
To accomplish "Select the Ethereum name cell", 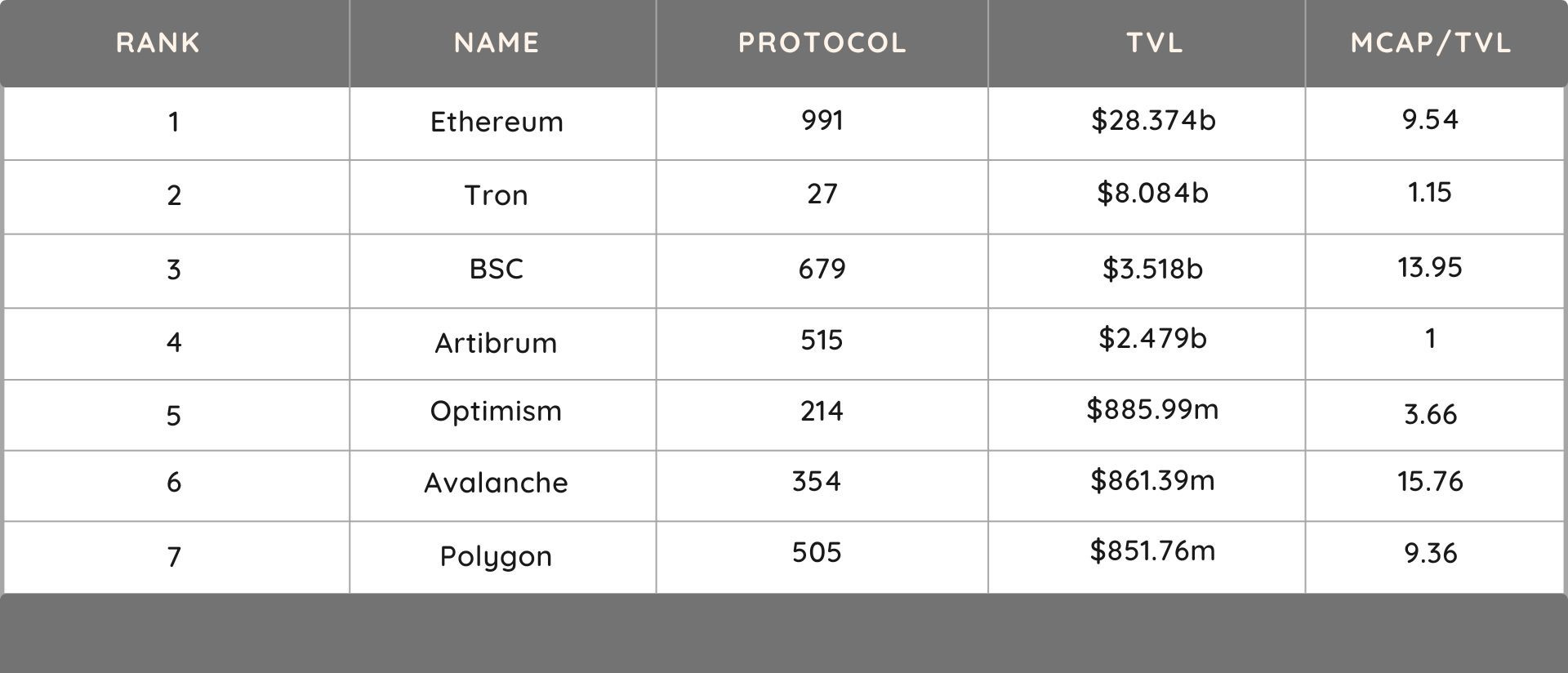I will 497,122.
